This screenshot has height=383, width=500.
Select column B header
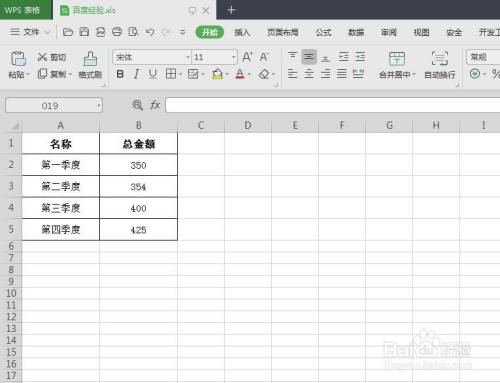pos(139,125)
